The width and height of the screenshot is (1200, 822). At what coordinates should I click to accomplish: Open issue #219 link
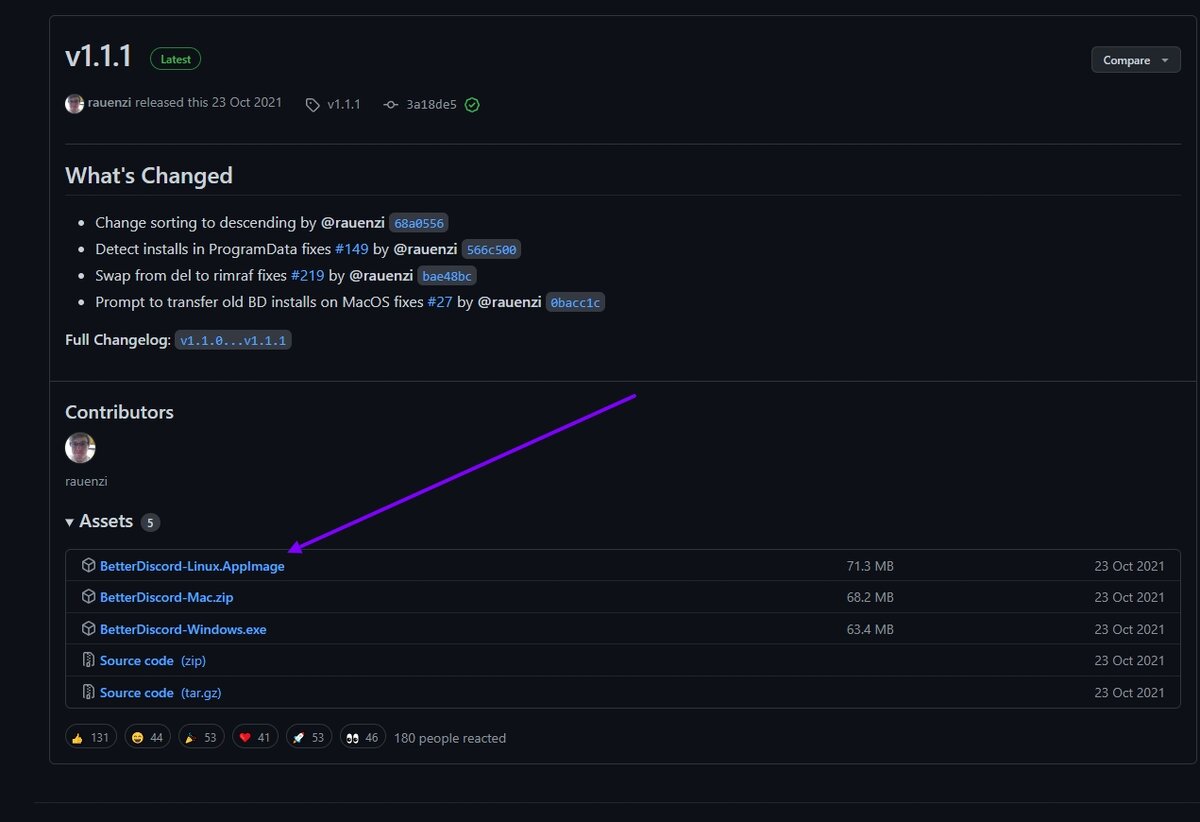tap(307, 275)
